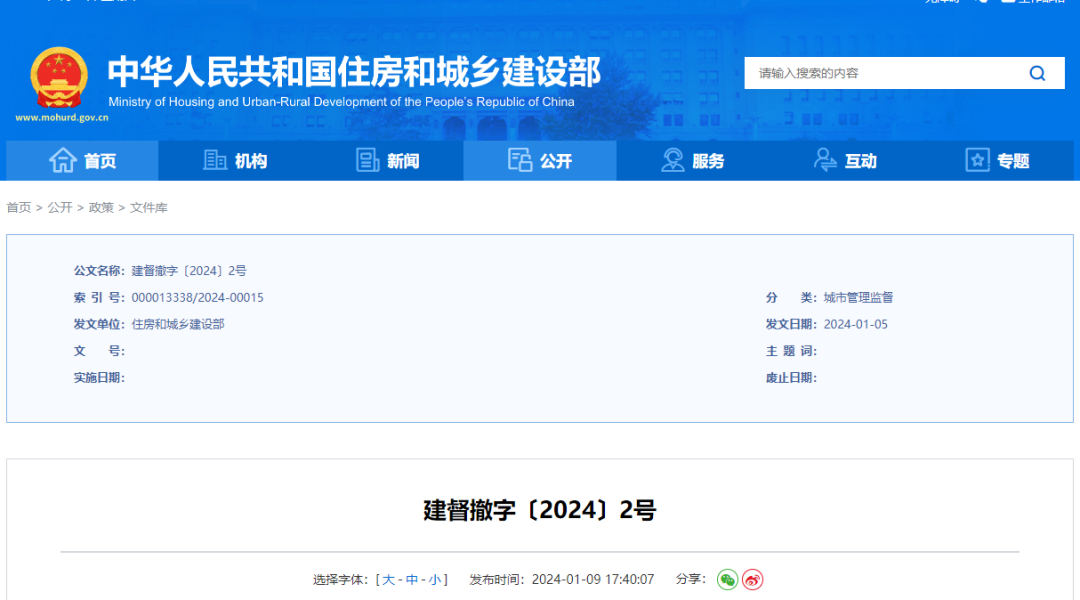Screen dimensions: 1080x600
Task: Open the 文件库 breadcrumb link
Action: tap(150, 208)
